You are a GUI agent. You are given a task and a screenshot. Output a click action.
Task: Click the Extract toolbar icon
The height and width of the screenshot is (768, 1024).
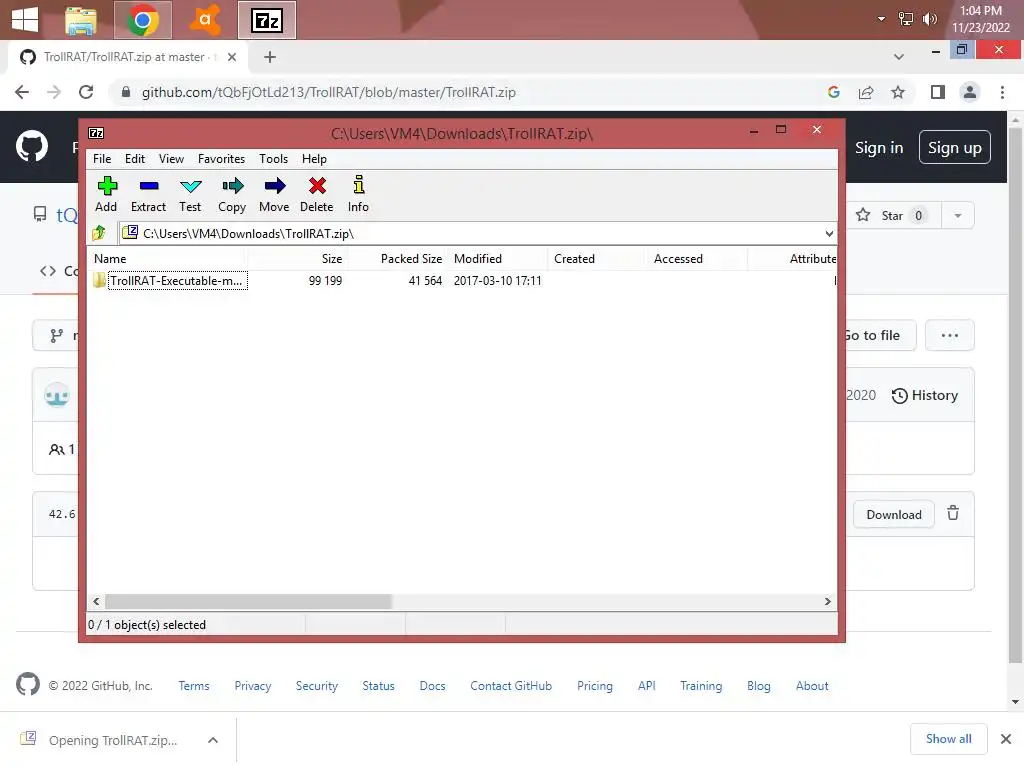pos(149,187)
